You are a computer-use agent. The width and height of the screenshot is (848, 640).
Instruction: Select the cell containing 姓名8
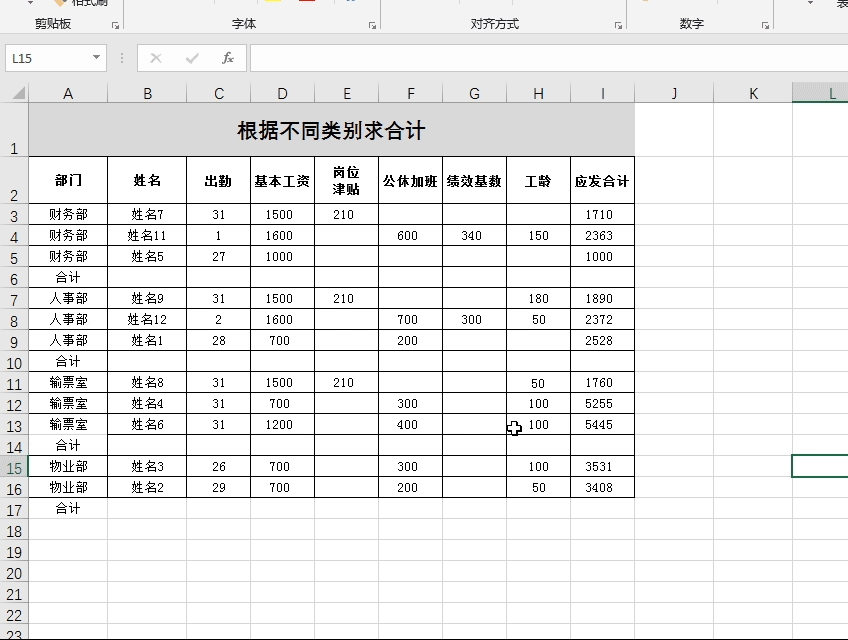pos(147,382)
